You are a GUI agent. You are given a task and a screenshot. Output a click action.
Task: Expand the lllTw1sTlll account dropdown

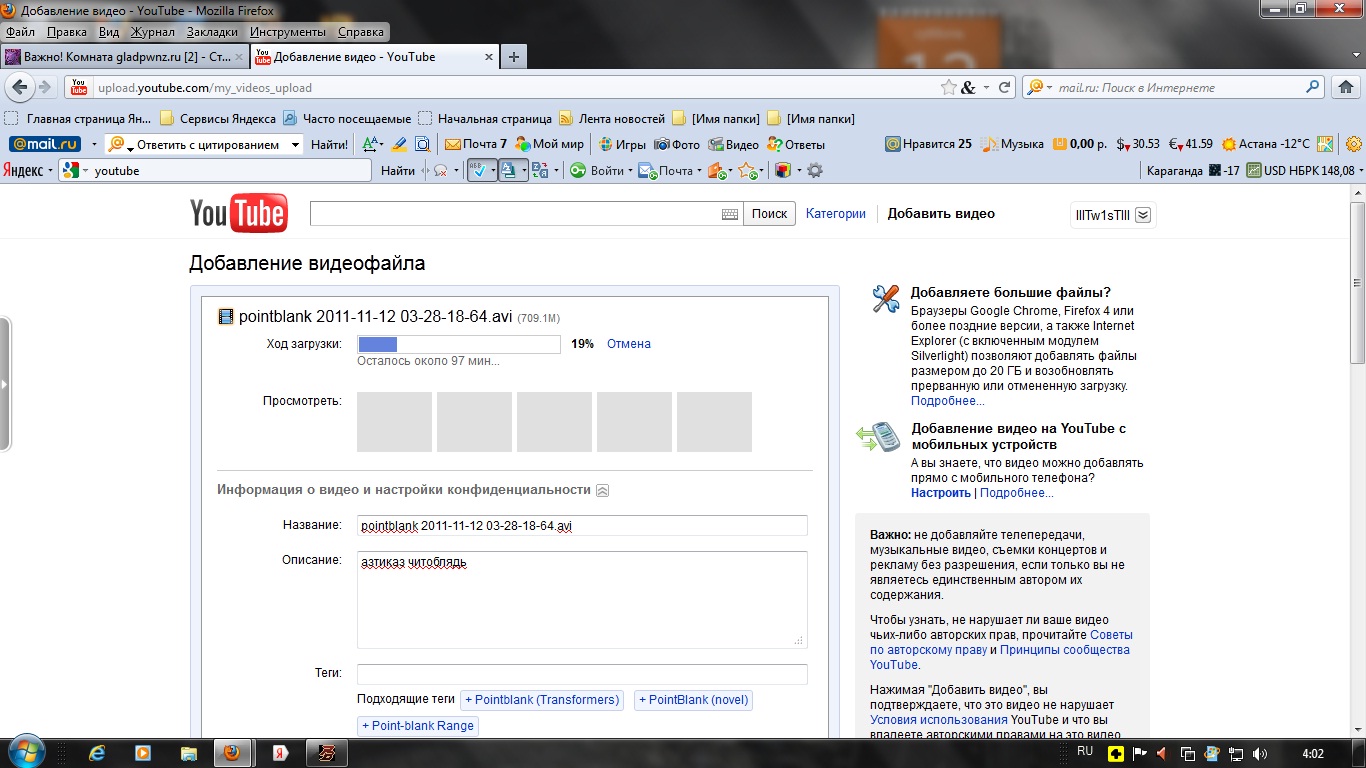(1143, 214)
